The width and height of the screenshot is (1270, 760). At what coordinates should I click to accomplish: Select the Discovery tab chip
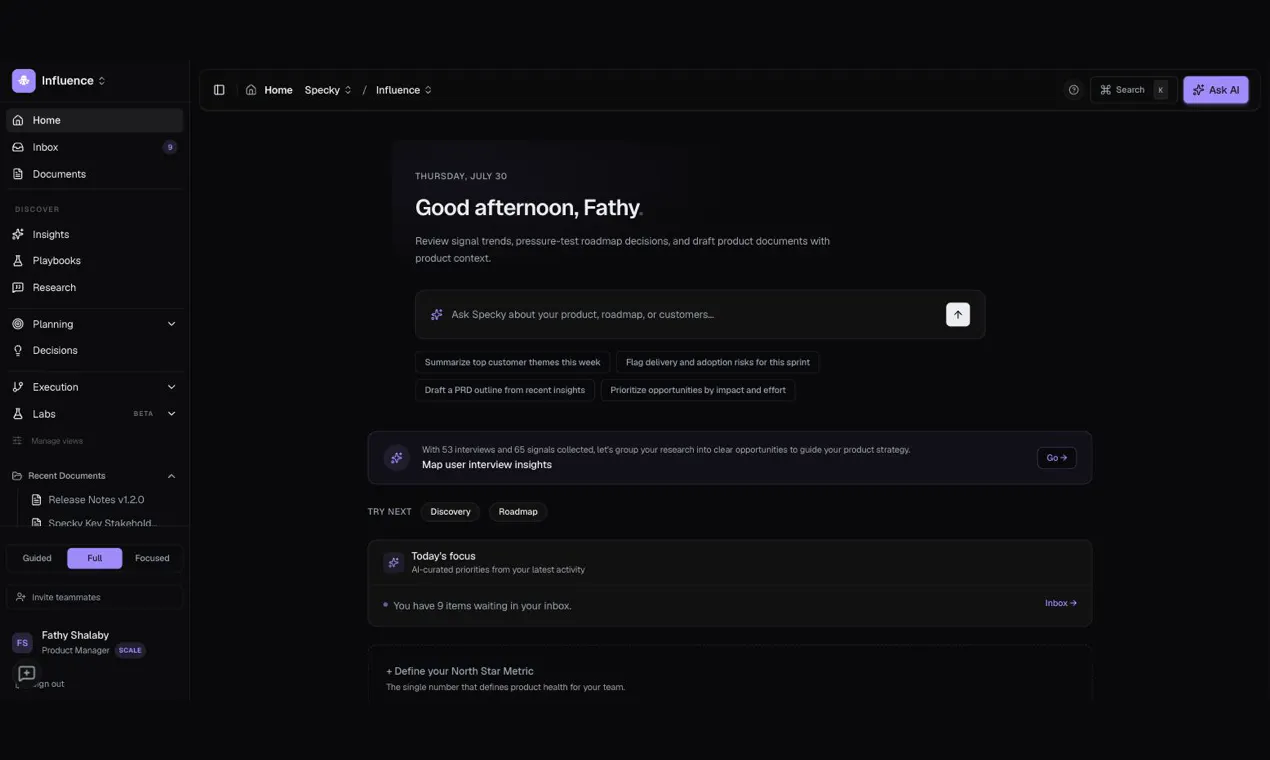point(450,512)
